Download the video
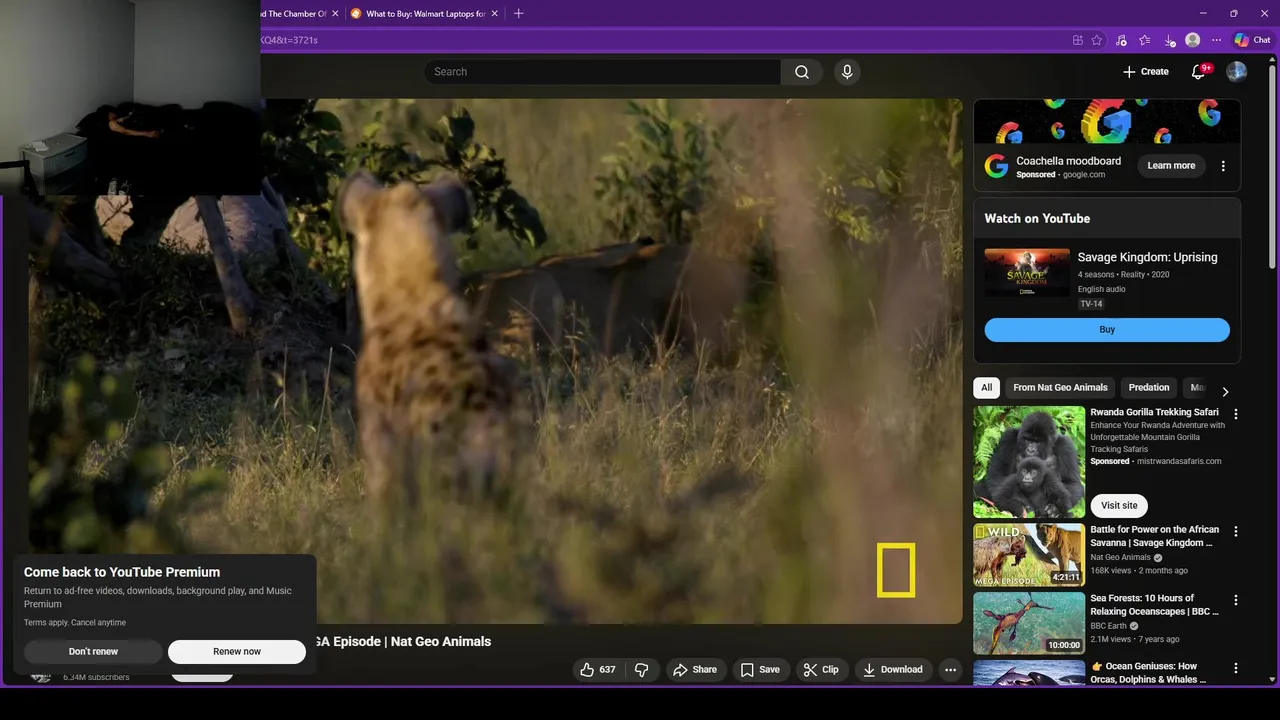 coord(893,670)
